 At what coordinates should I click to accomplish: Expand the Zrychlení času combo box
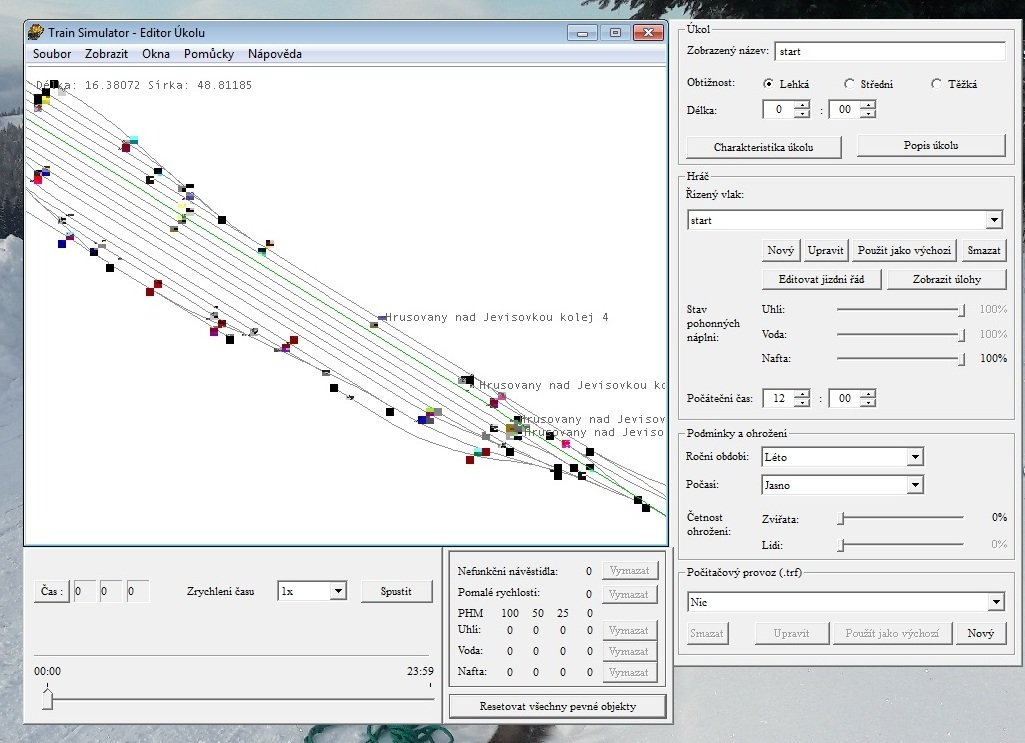pyautogui.click(x=337, y=591)
